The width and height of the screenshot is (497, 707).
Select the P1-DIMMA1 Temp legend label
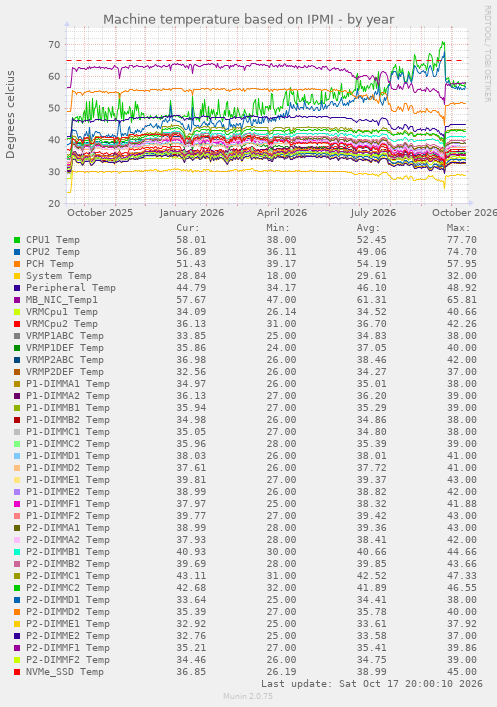coord(68,384)
